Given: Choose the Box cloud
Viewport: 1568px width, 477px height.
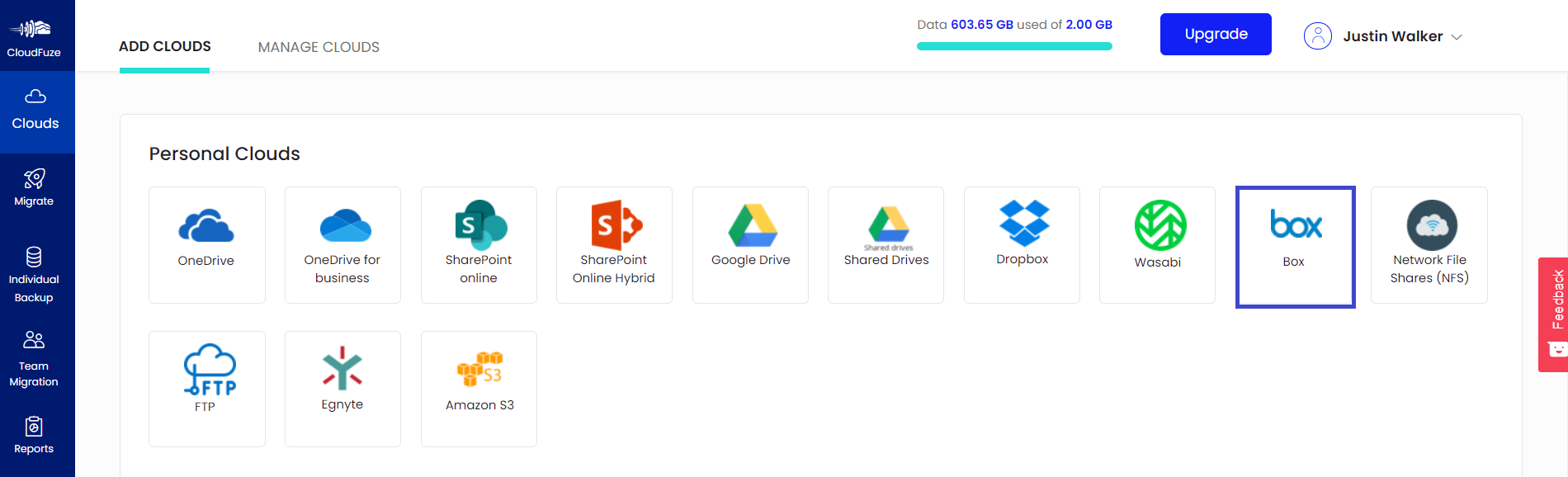Looking at the screenshot, I should (x=1295, y=247).
